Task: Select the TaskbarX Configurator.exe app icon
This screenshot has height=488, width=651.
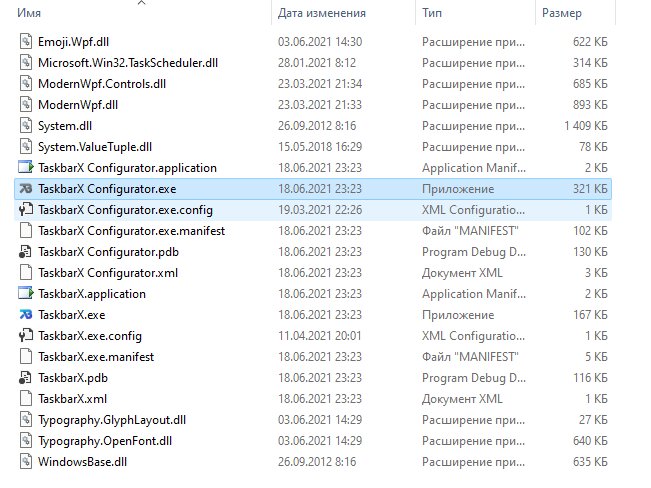Action: pos(26,189)
